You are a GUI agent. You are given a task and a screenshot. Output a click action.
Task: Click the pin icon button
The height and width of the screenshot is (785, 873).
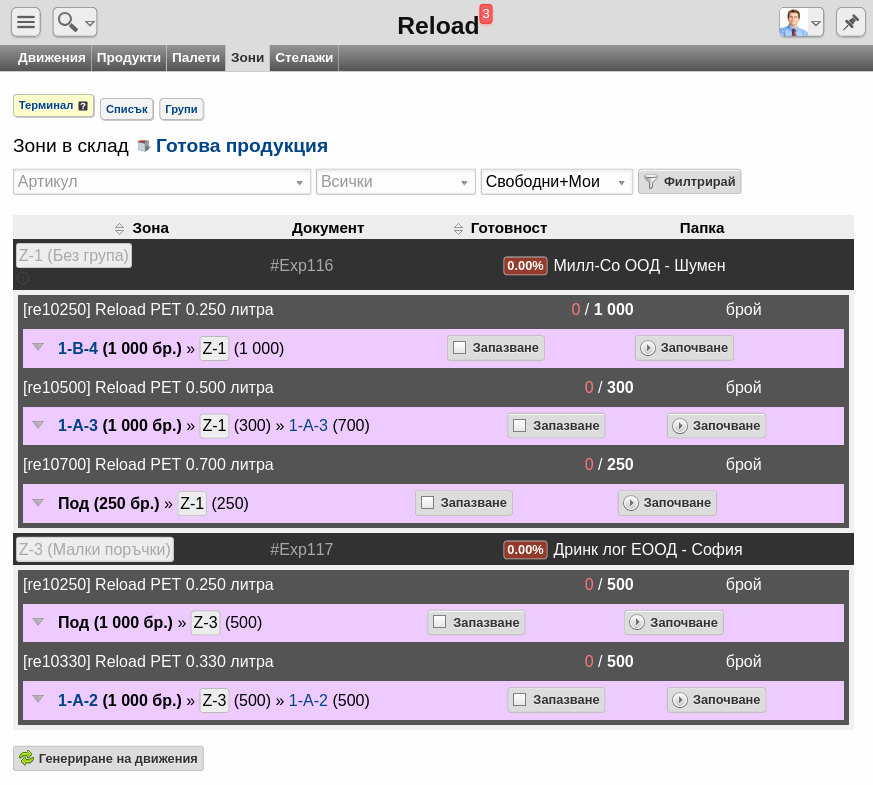[851, 23]
